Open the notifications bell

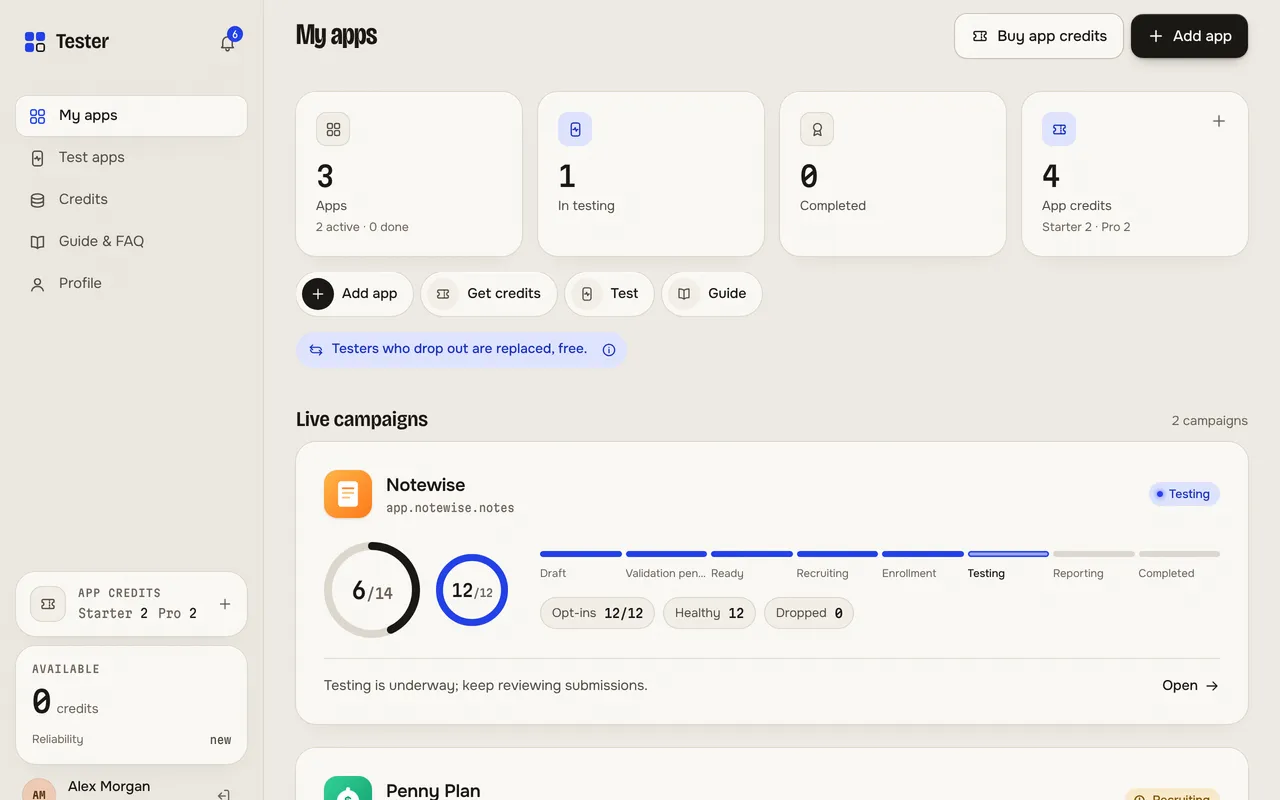pos(228,43)
